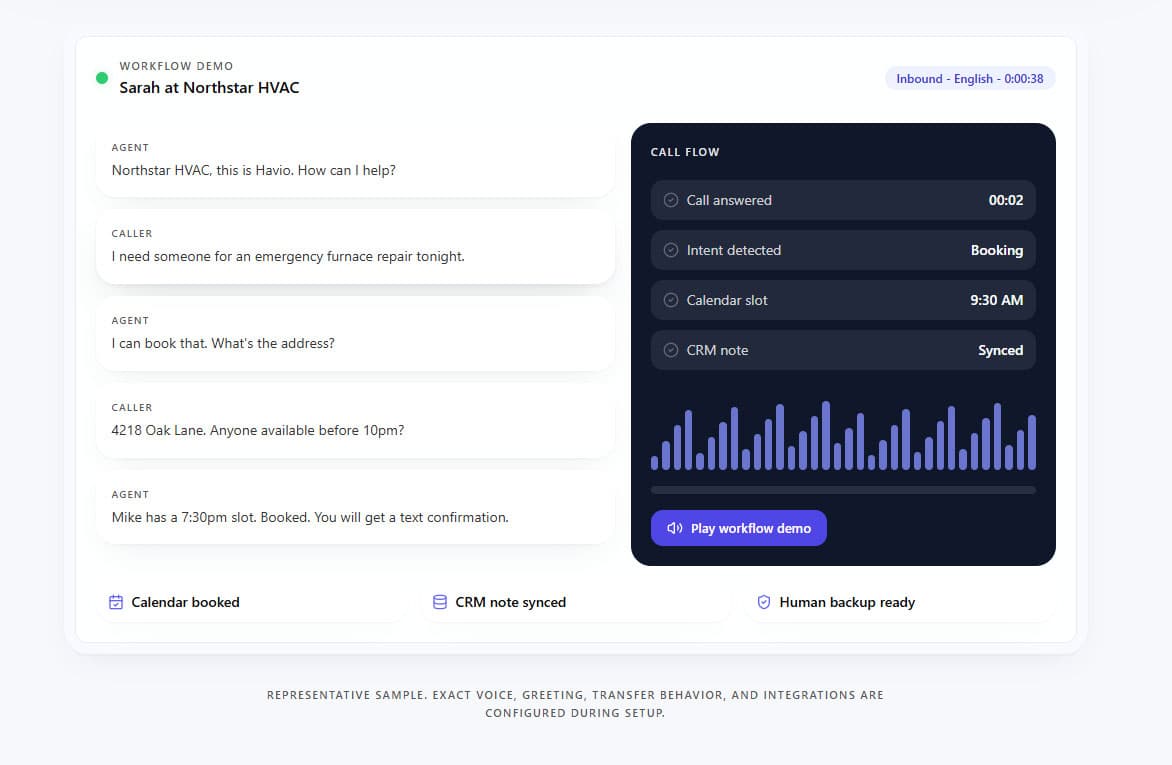
Task: Click the check icon next to Calendar slot
Action: tap(671, 300)
